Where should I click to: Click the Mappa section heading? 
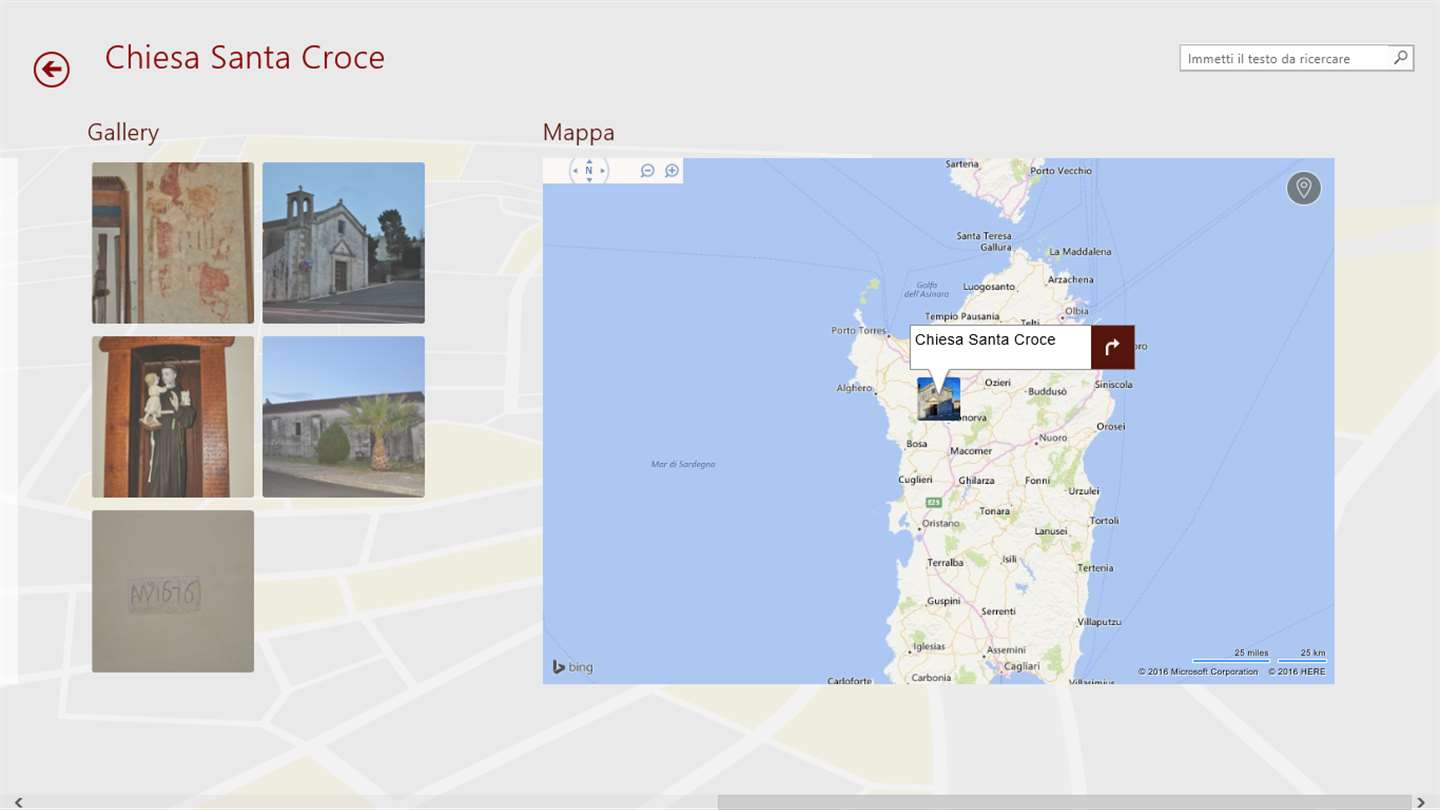click(578, 132)
